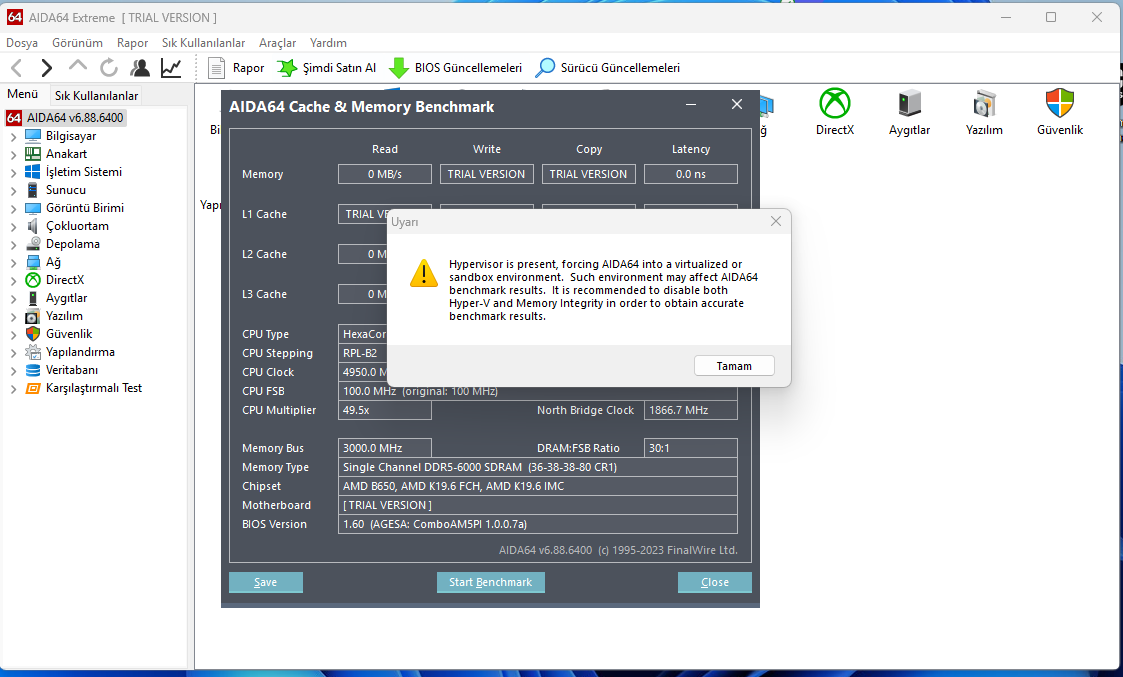Screen dimensions: 1123x677
Task: Click the DRAM:FSB Ratio '30:1' value
Action: point(690,448)
